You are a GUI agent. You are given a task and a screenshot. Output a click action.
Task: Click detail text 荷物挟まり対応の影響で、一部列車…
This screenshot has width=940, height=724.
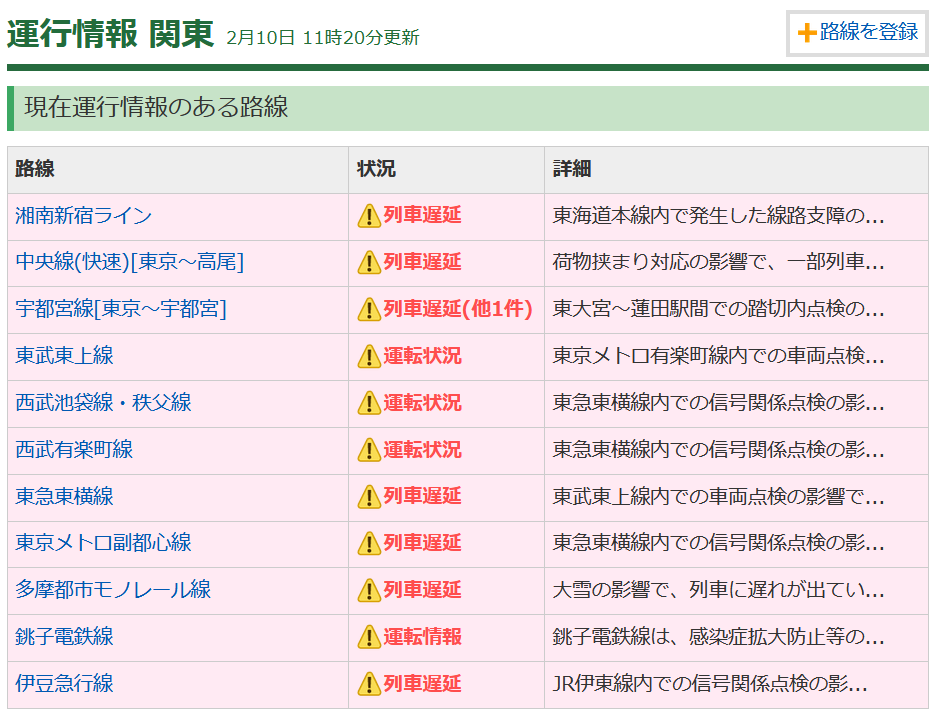[718, 263]
